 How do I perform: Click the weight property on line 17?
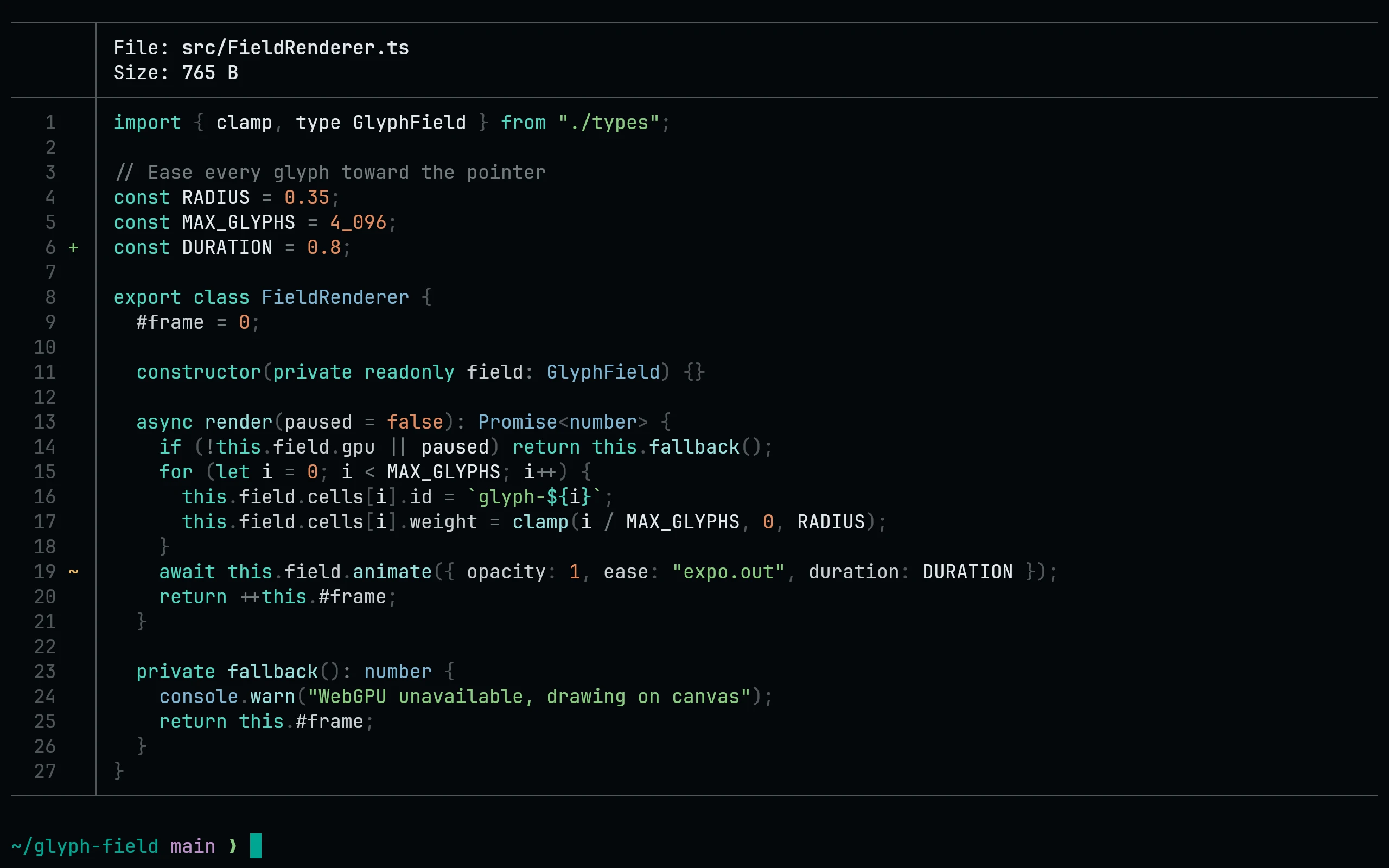pyautogui.click(x=444, y=522)
